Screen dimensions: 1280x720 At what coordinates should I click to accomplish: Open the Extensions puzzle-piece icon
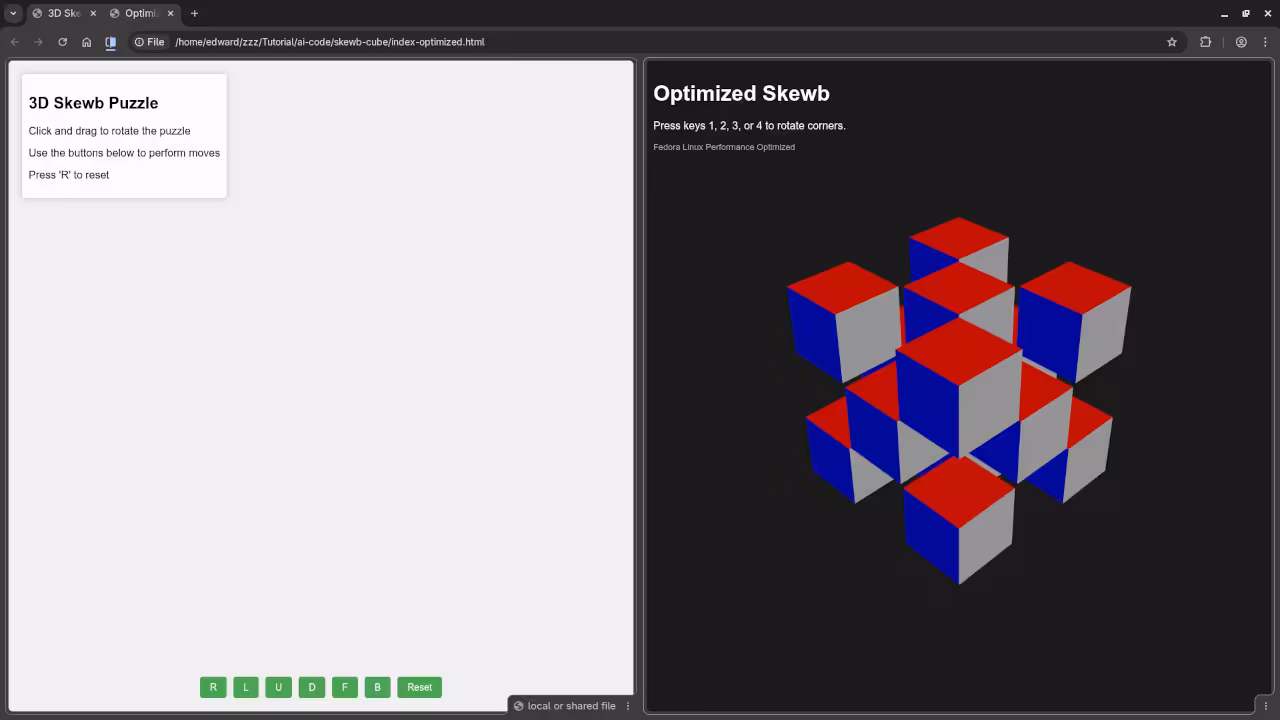1205,42
